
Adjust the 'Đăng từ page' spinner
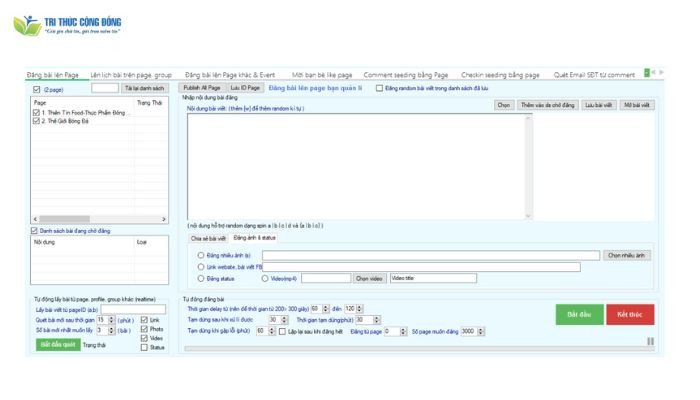[395, 330]
